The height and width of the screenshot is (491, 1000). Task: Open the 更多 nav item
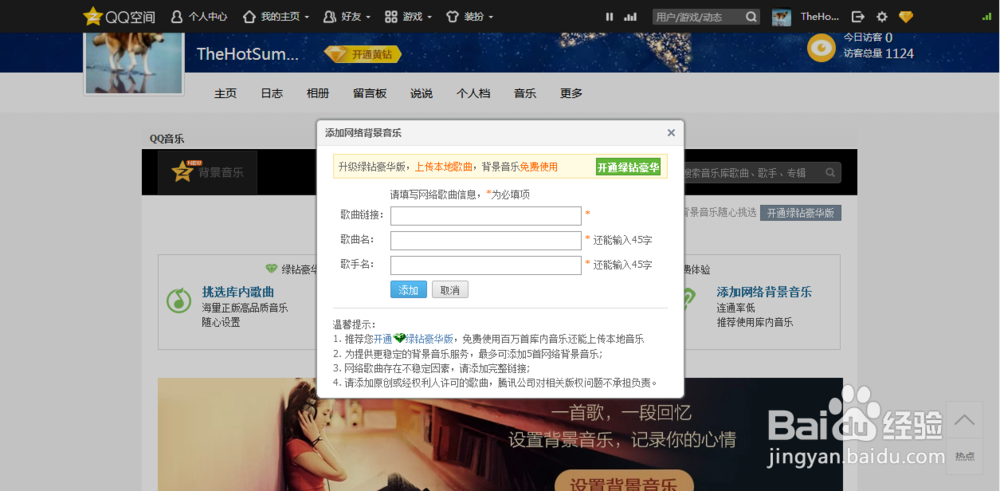571,94
